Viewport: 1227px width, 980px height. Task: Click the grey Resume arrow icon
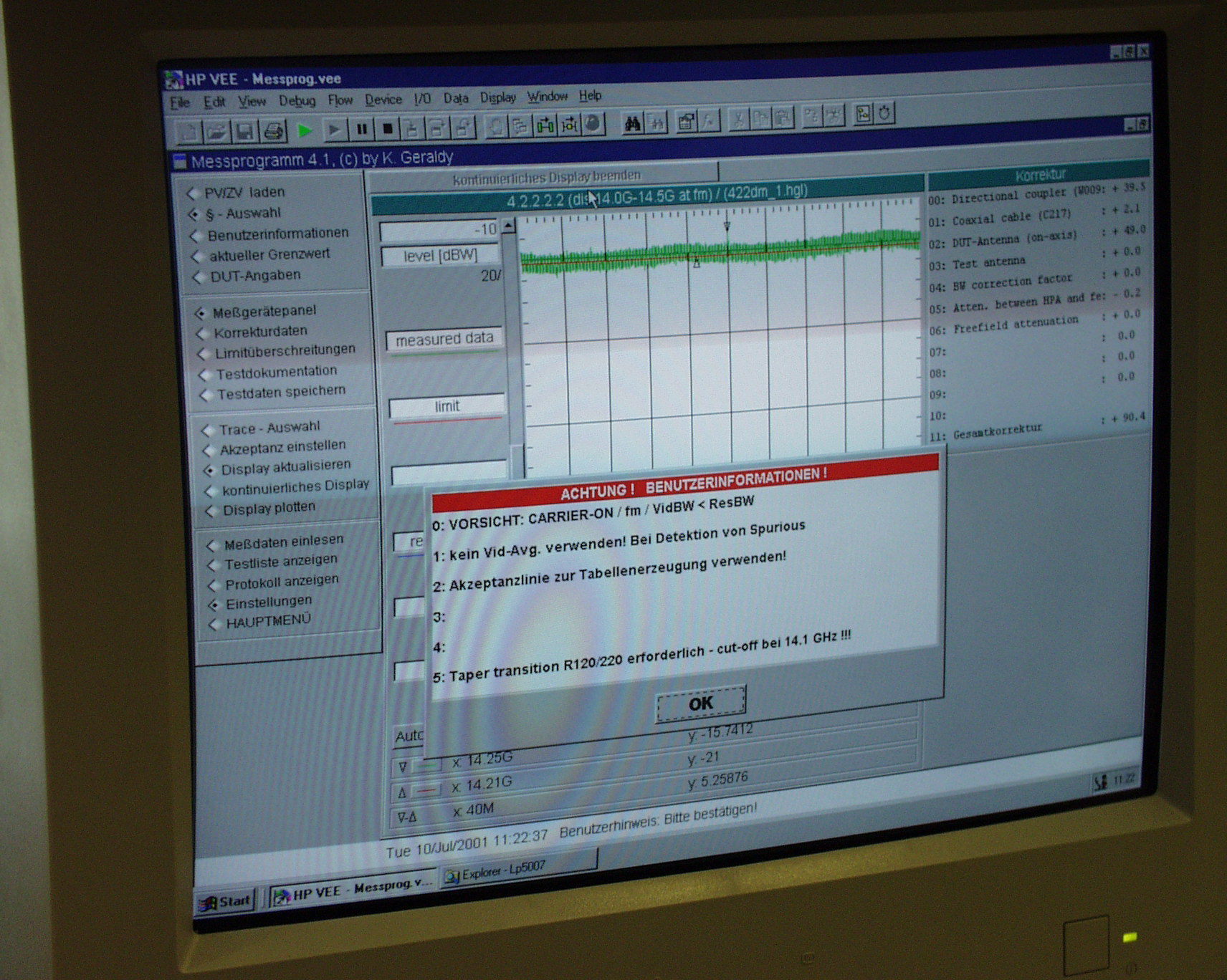[334, 130]
